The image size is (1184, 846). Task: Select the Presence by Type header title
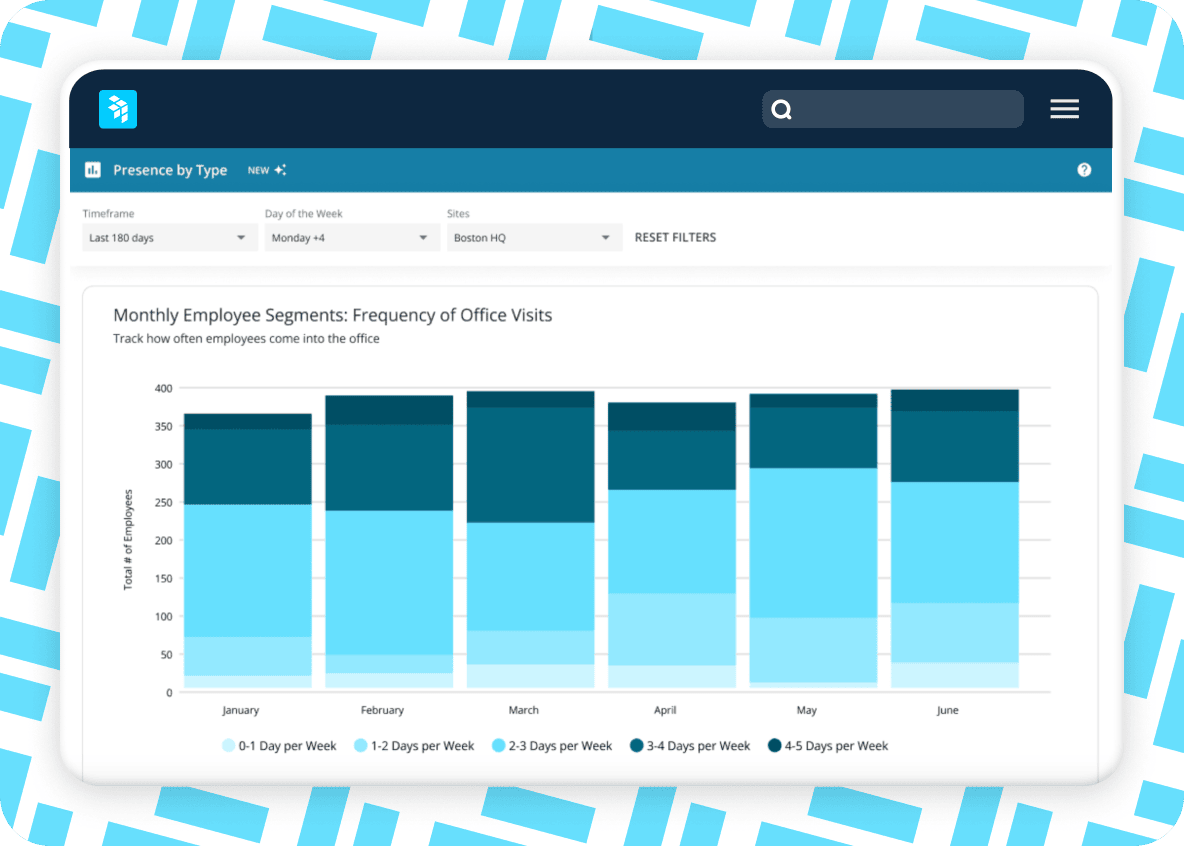170,169
